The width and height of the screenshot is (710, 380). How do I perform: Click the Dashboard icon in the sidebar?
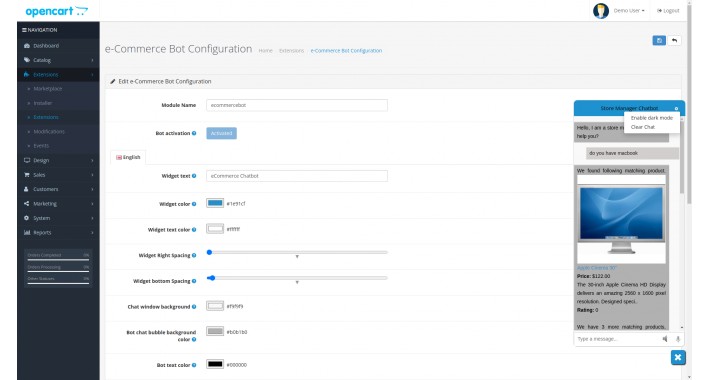coord(27,46)
